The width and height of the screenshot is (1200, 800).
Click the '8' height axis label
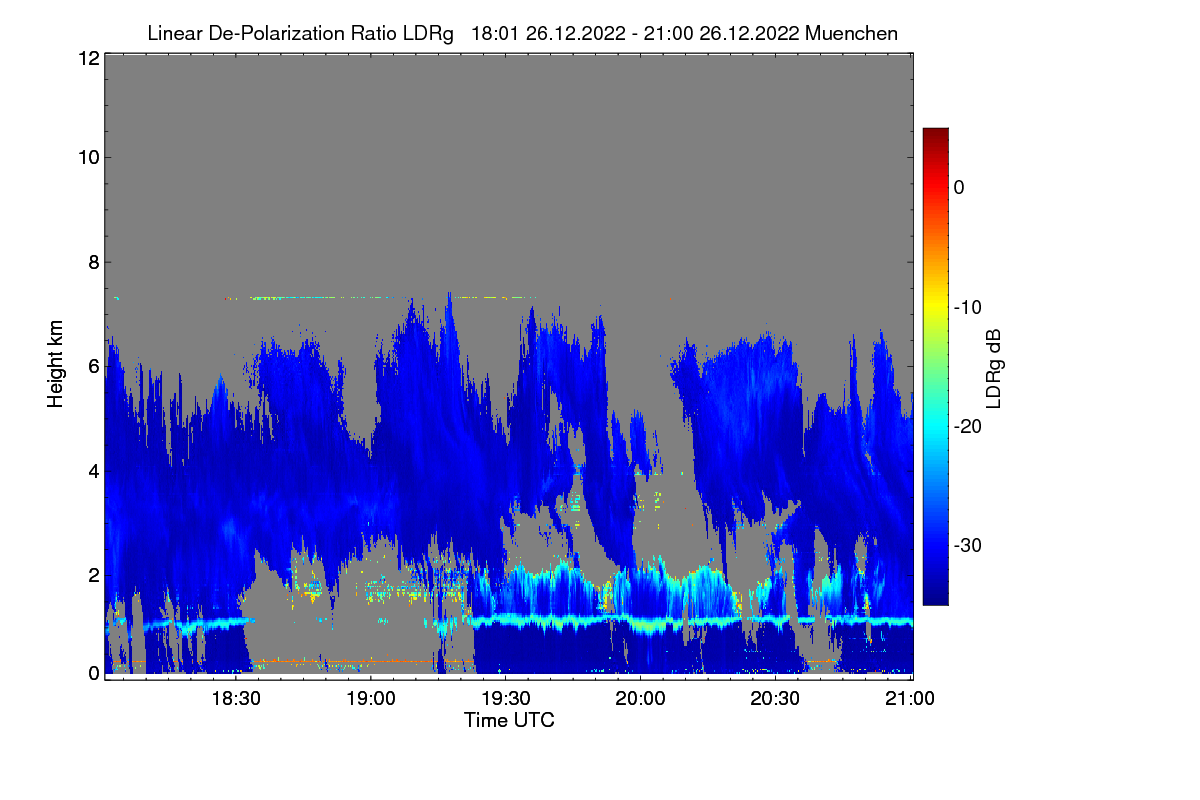coord(92,262)
